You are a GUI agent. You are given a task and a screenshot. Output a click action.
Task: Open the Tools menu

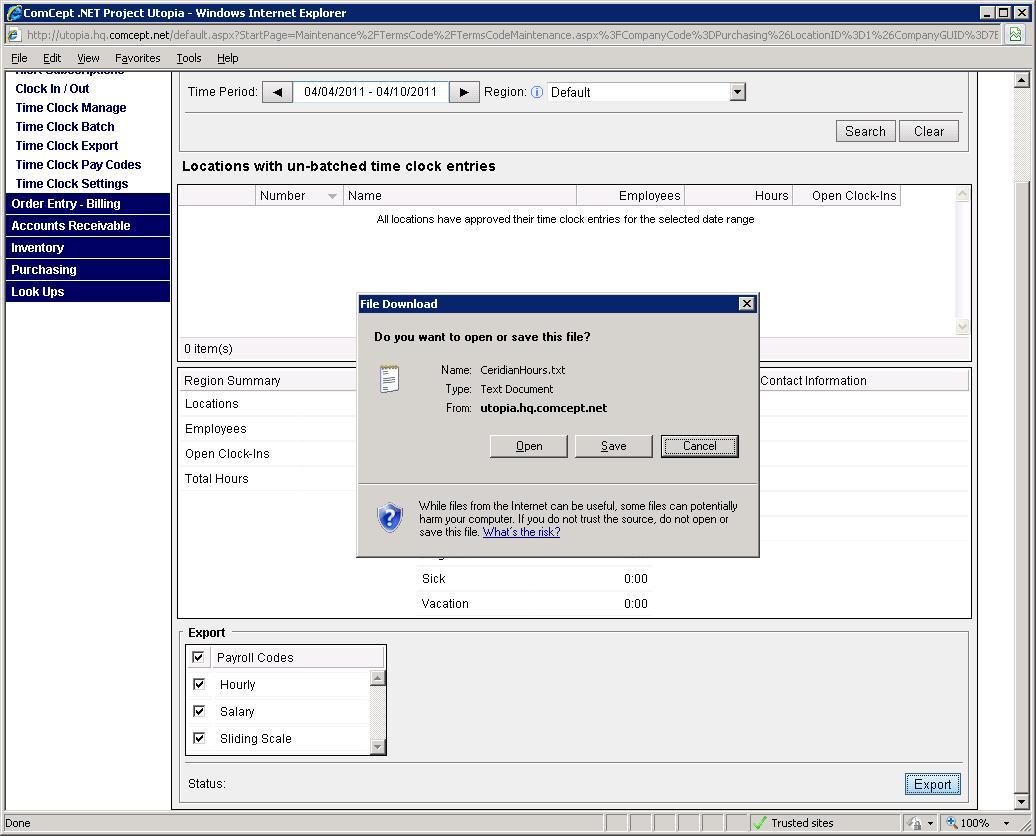[x=189, y=58]
